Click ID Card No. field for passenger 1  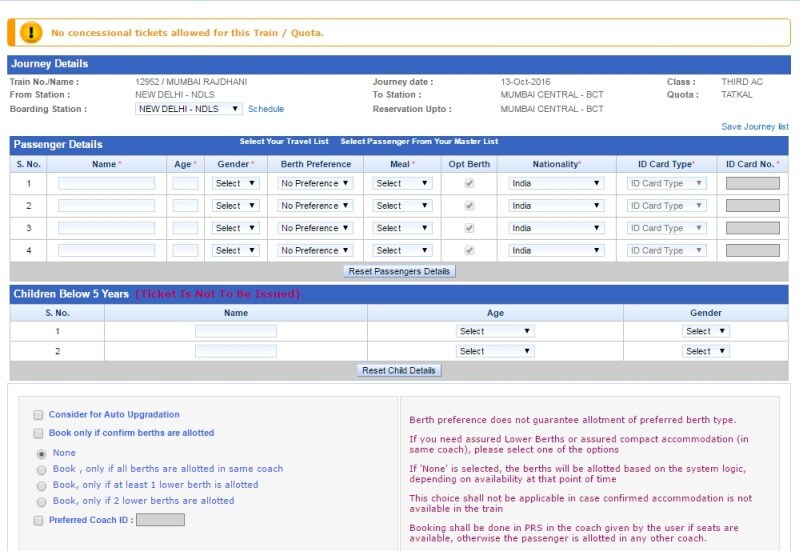click(753, 183)
